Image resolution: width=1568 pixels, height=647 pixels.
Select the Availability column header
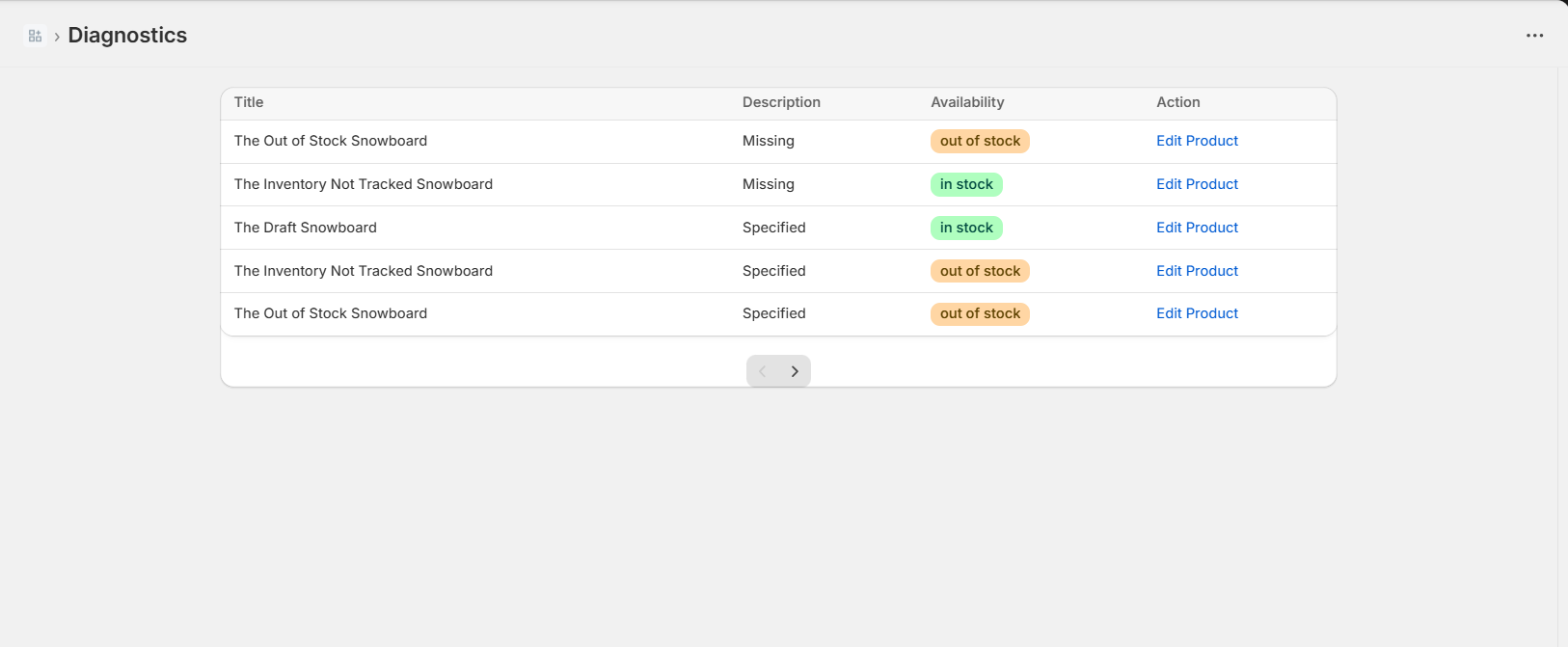click(x=967, y=102)
